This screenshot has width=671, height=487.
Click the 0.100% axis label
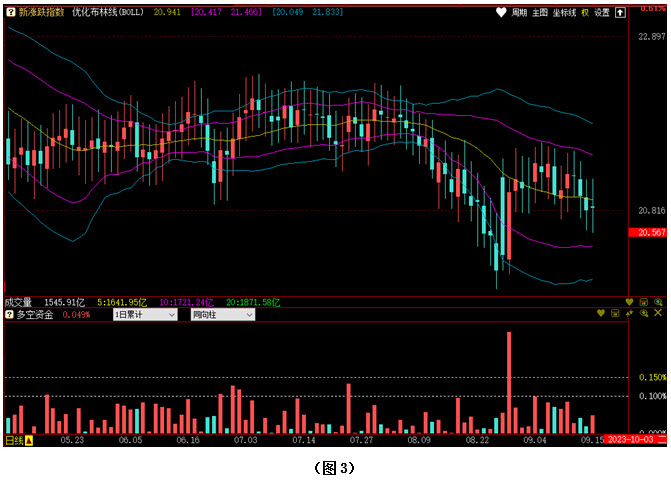point(653,396)
